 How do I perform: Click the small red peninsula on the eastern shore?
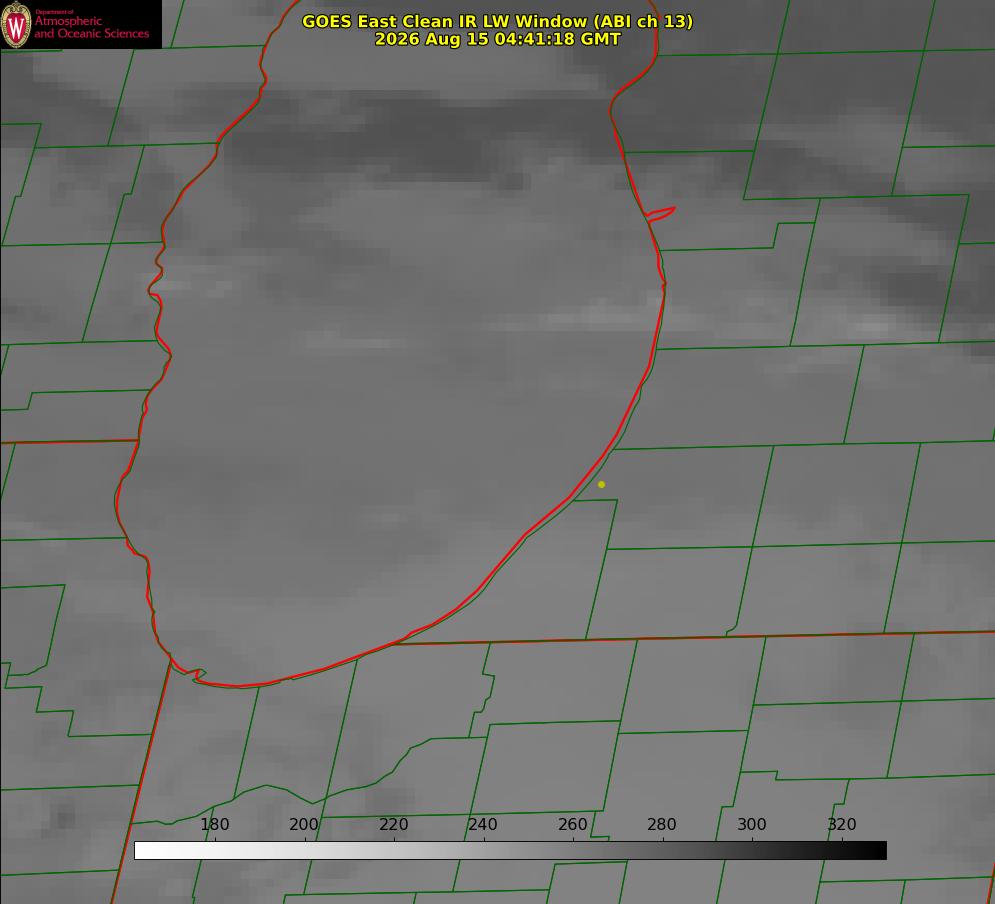coord(661,214)
